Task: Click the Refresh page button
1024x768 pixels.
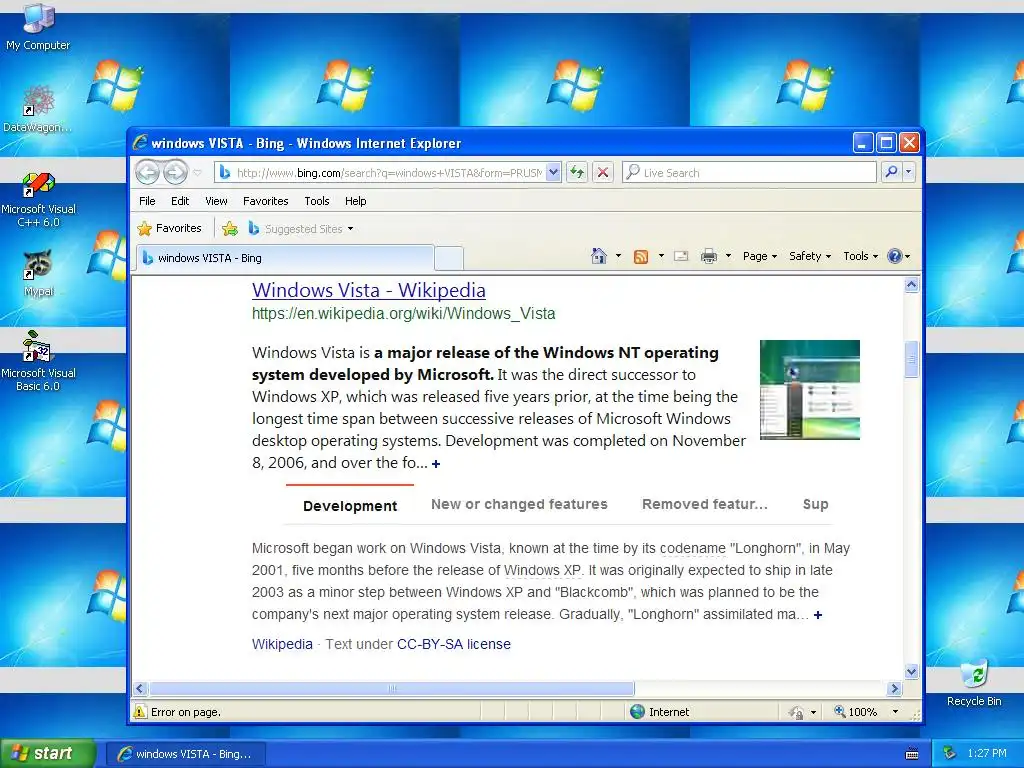Action: tap(577, 172)
